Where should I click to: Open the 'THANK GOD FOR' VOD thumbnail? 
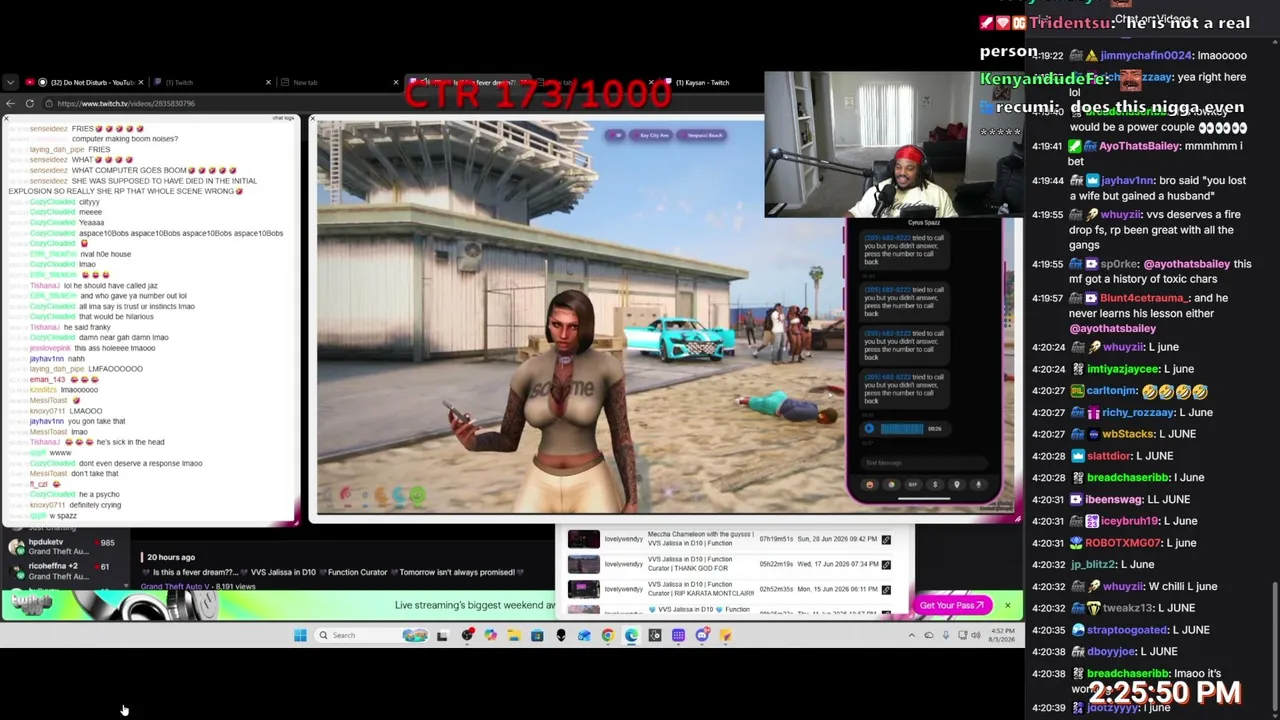[584, 565]
